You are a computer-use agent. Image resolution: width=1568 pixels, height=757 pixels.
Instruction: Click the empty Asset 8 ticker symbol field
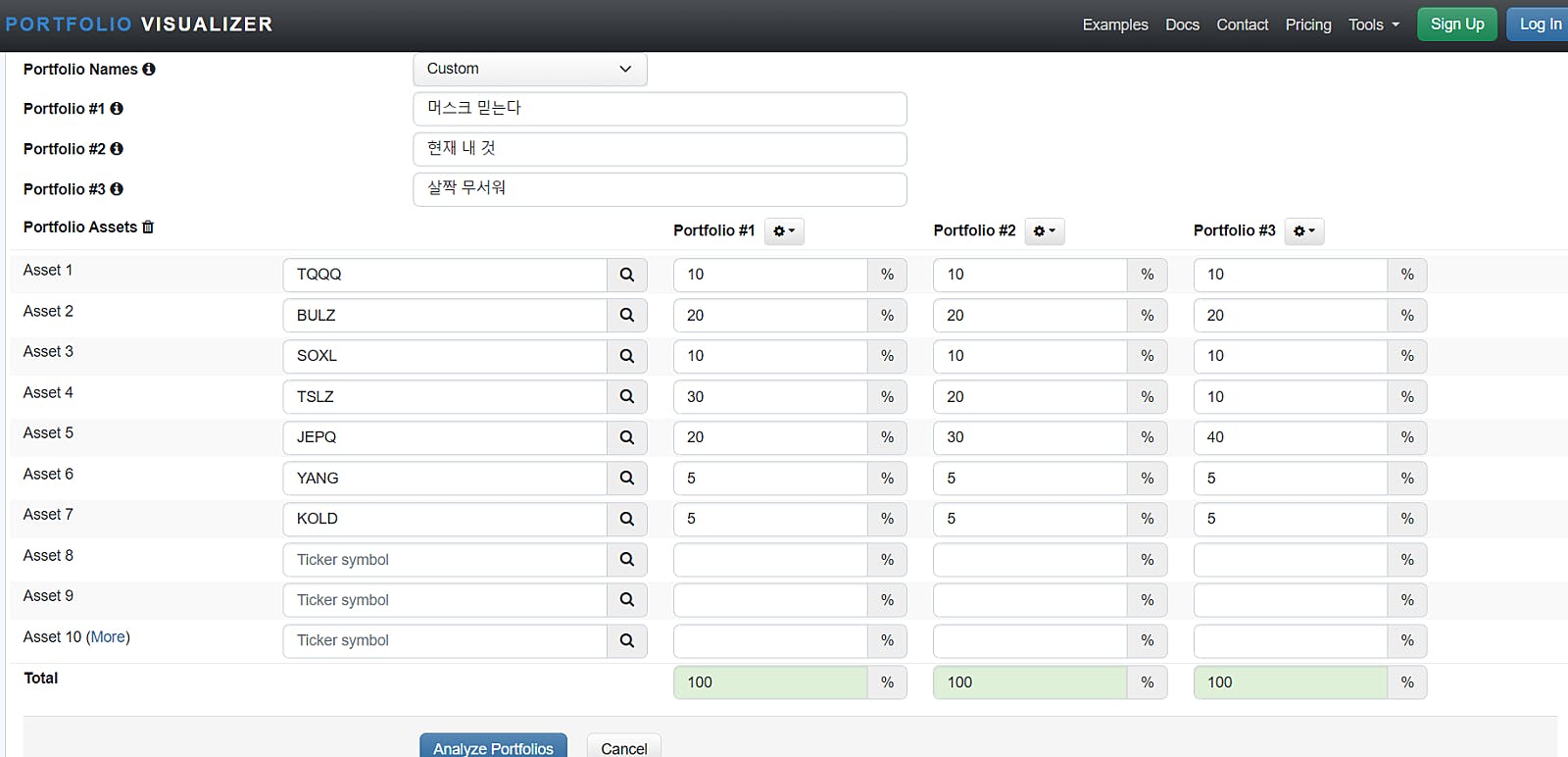coord(446,560)
